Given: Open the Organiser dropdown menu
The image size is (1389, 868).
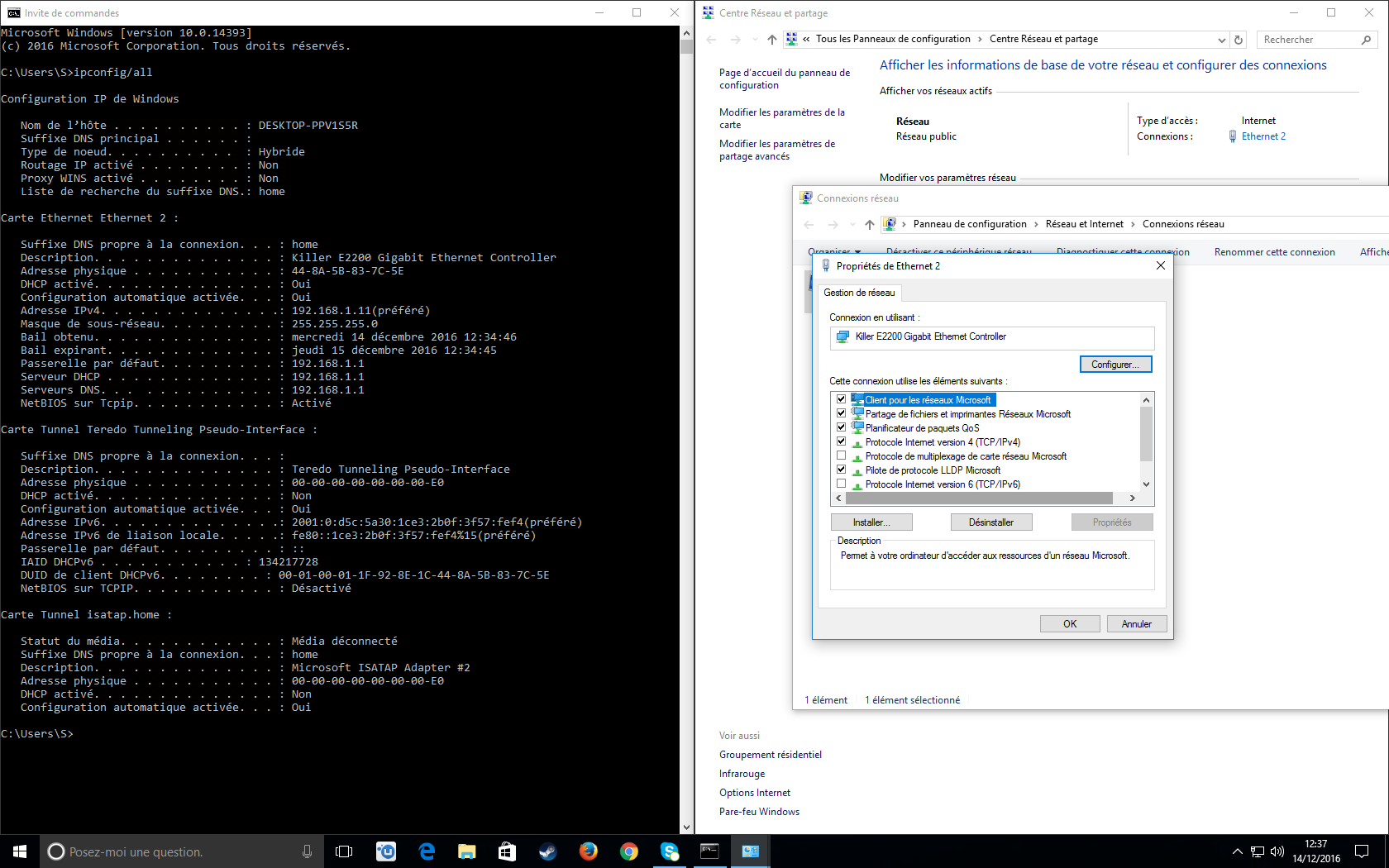Looking at the screenshot, I should (834, 252).
